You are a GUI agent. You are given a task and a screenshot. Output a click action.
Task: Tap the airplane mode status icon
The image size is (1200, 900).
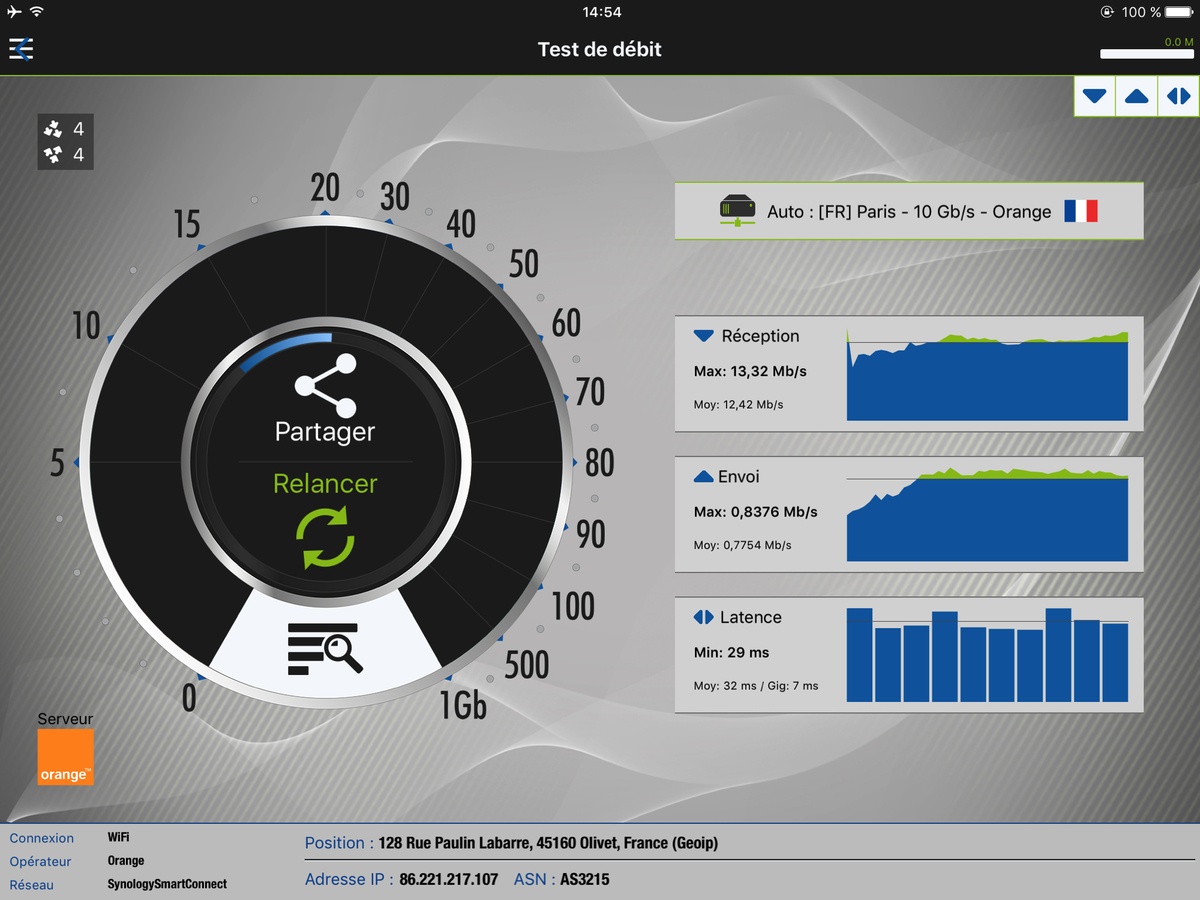13,12
